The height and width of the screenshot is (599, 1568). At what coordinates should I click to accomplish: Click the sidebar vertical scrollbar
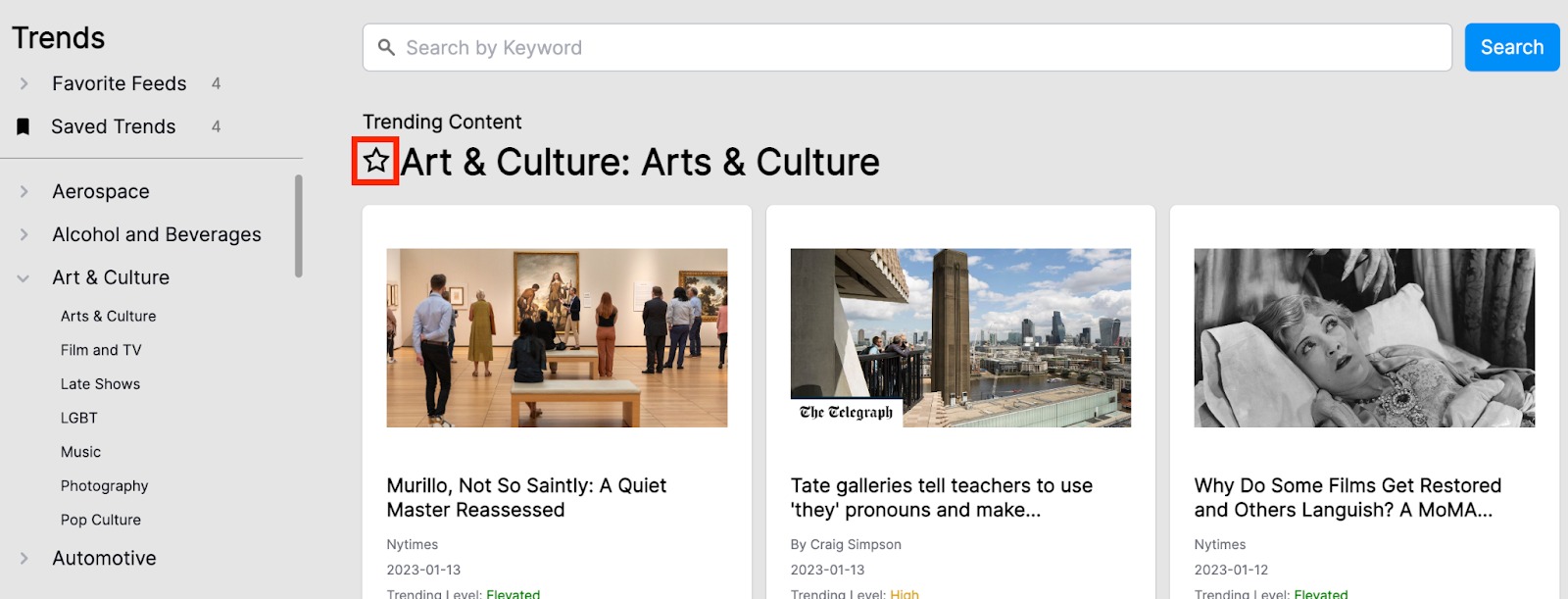[x=299, y=226]
